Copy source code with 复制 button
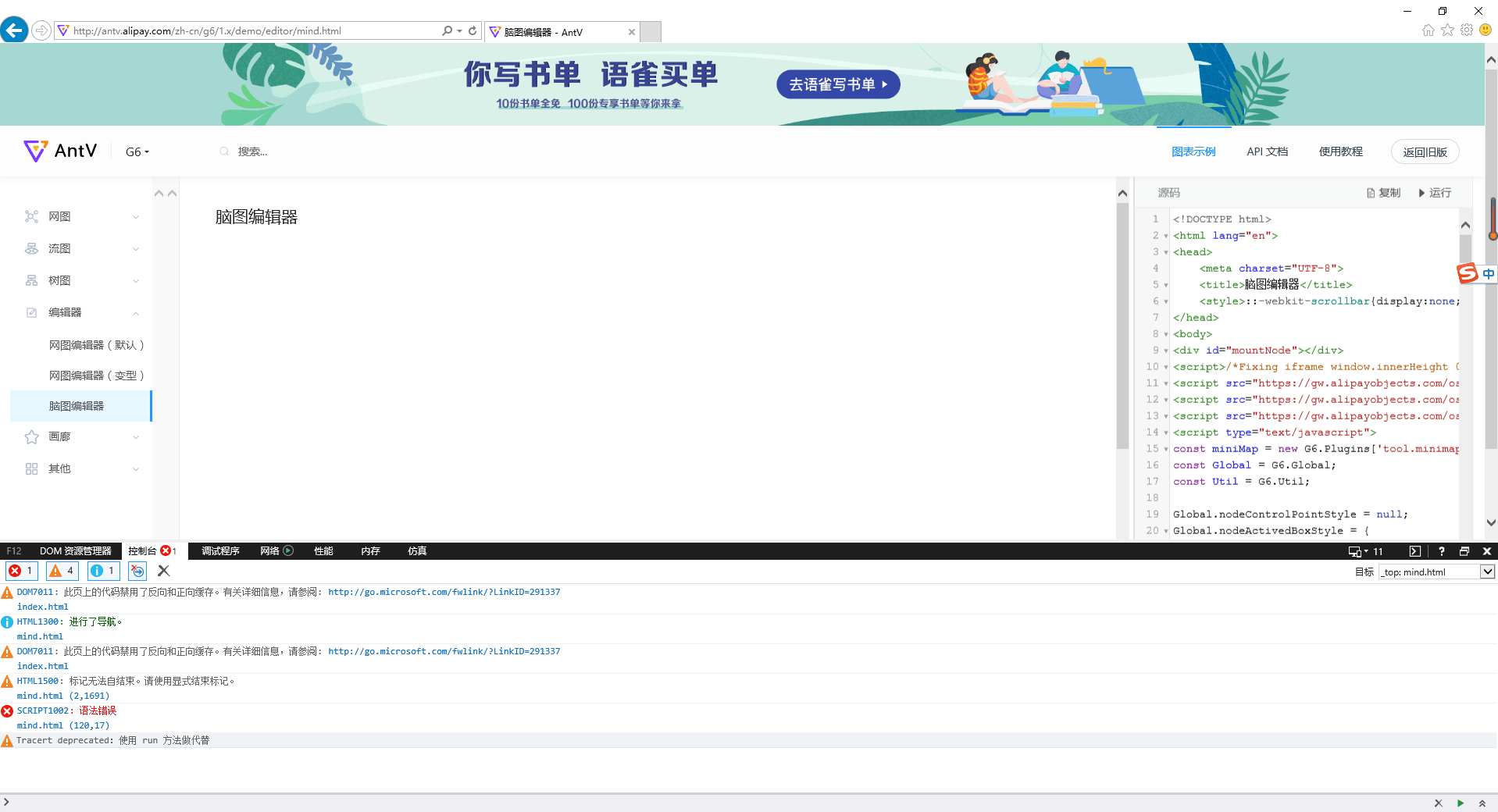 (x=1383, y=193)
